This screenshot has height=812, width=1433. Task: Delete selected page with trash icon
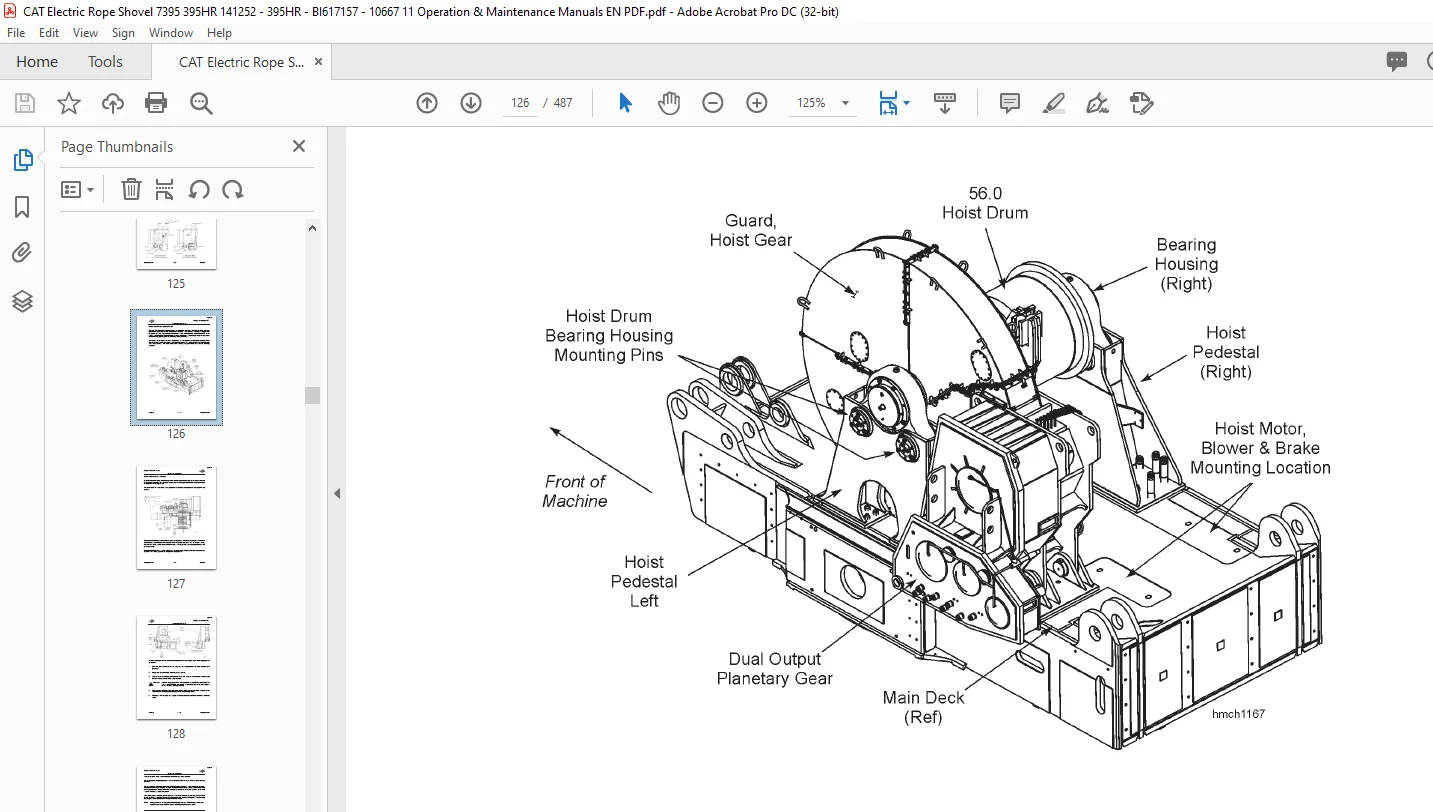coord(131,189)
